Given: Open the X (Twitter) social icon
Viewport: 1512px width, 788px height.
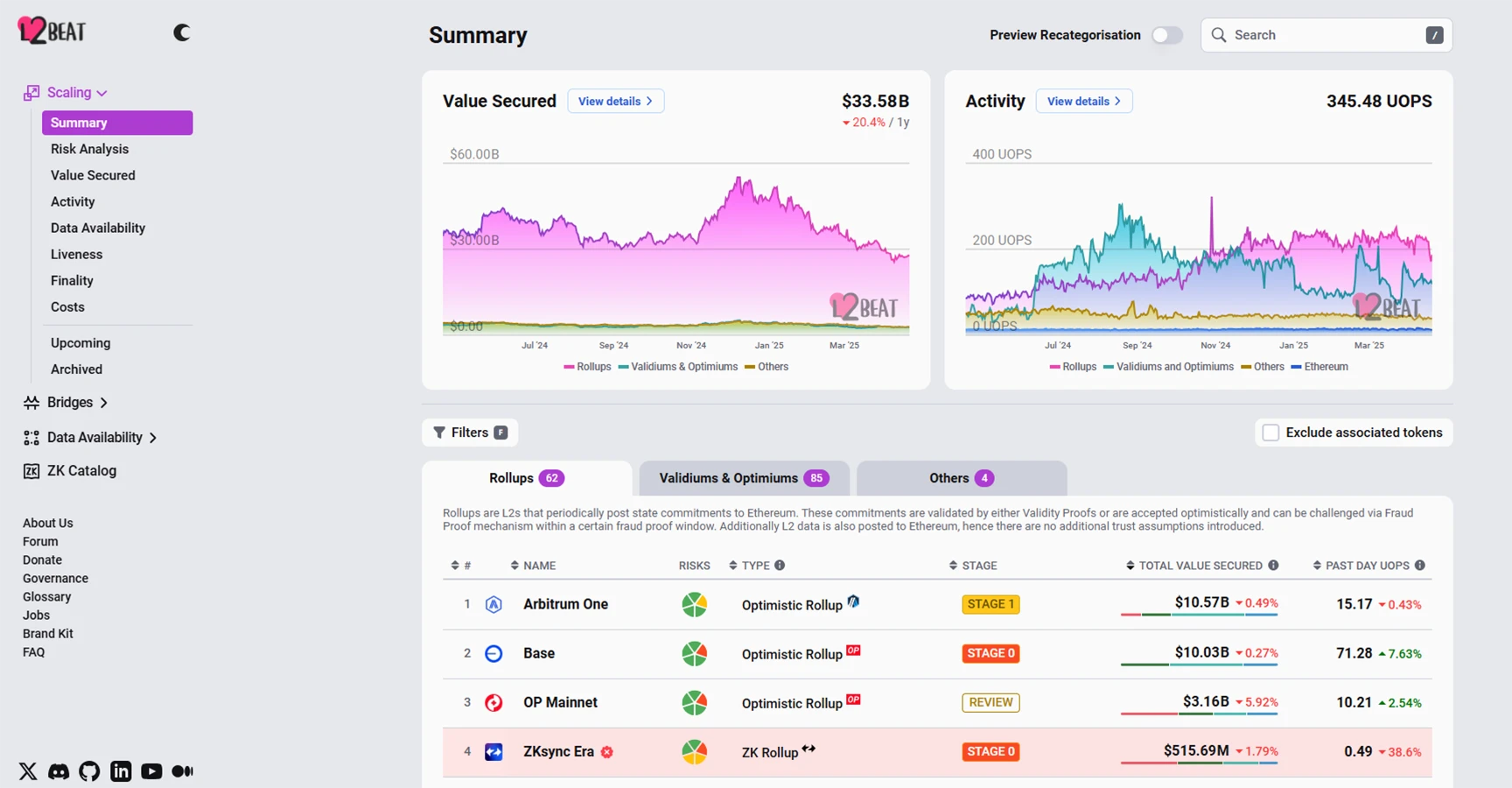Looking at the screenshot, I should tap(28, 771).
